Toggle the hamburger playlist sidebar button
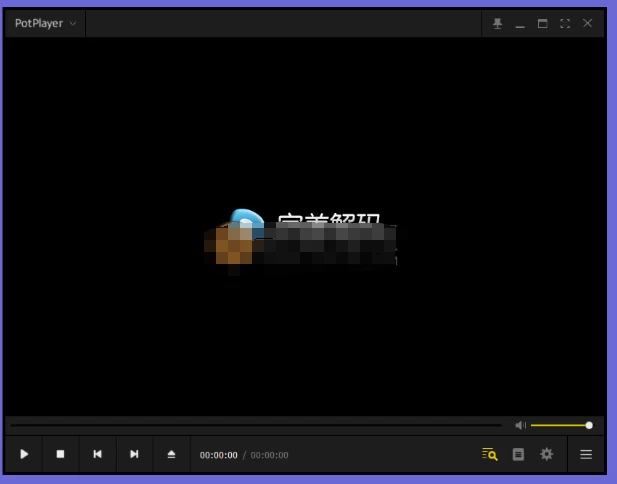617x484 pixels. [x=586, y=454]
